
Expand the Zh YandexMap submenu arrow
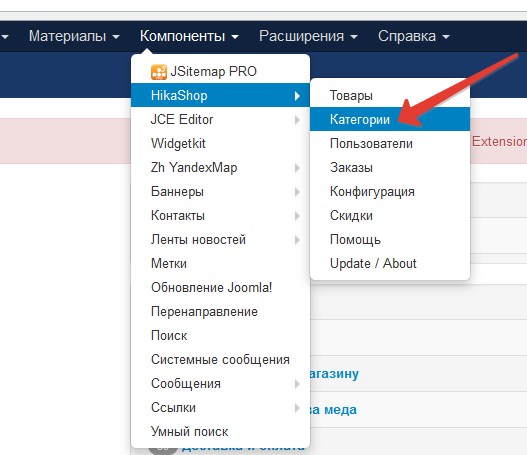pos(297,168)
